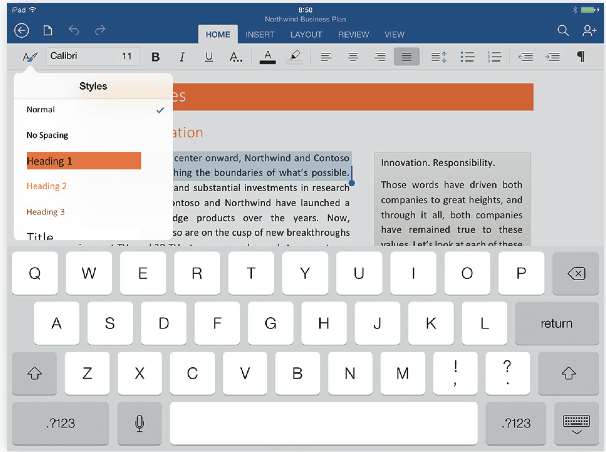Tap the right shift key
The height and width of the screenshot is (452, 606).
coord(568,374)
